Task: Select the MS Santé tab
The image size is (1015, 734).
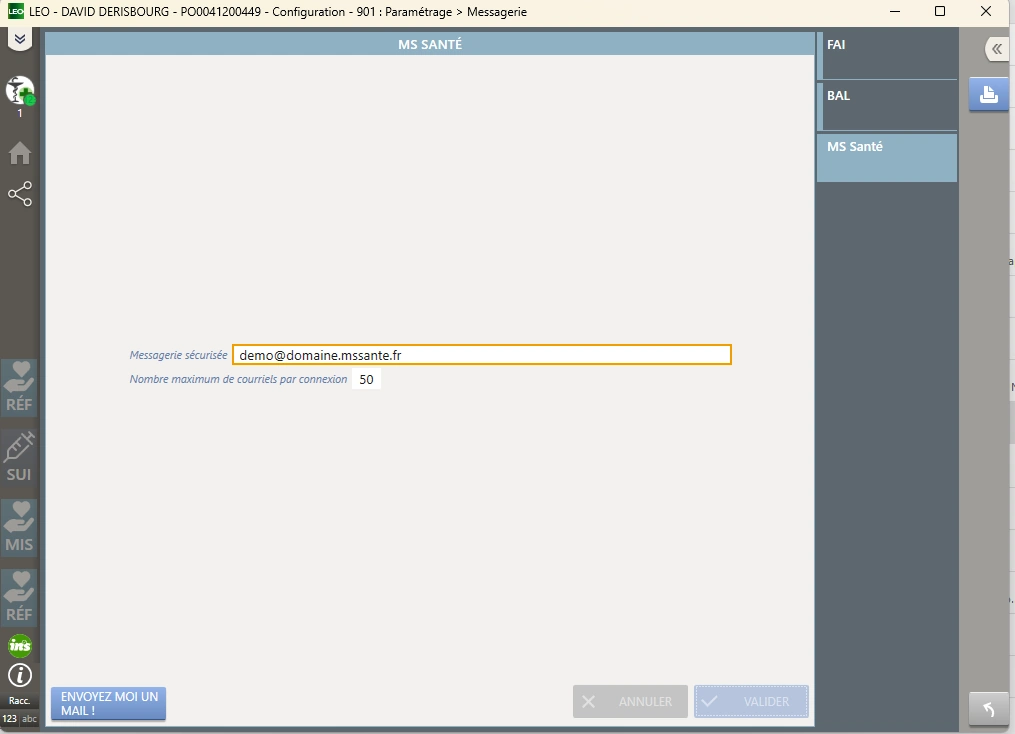Action: [x=887, y=157]
